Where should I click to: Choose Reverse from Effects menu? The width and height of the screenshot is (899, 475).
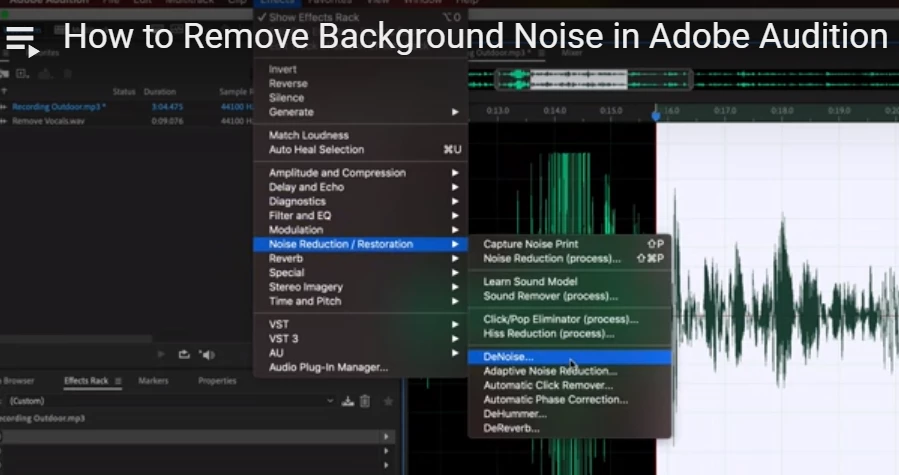click(x=360, y=84)
